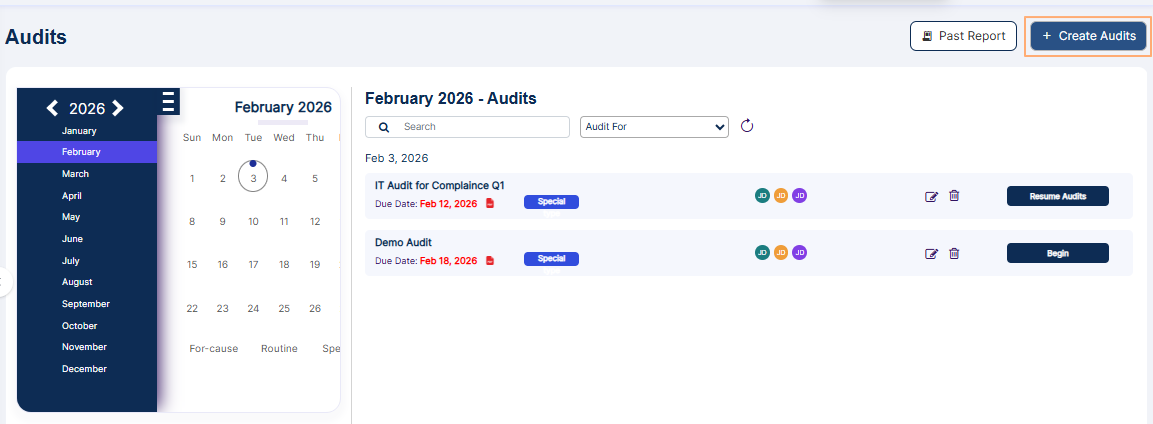Edit the Demo Audit entry

[x=932, y=254]
